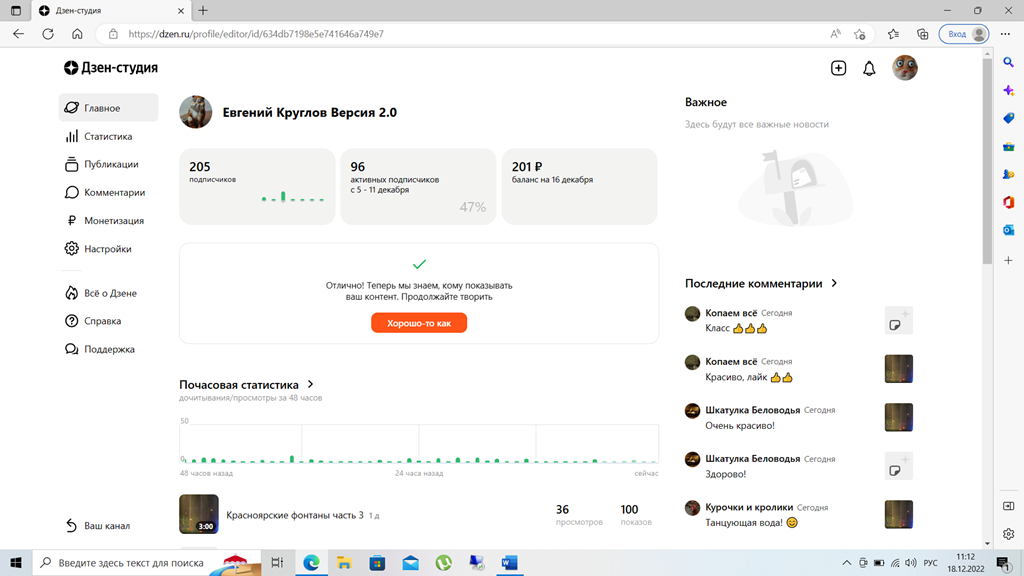Image resolution: width=1024 pixels, height=576 pixels.
Task: Open Word from the taskbar
Action: 509,562
